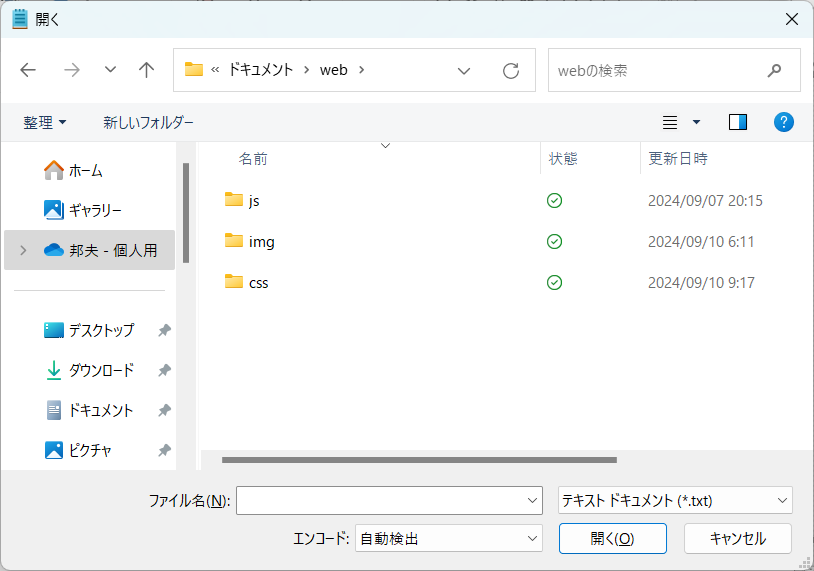The image size is (814, 571).
Task: Click the pin icon beside ドキュメント
Action: click(164, 410)
